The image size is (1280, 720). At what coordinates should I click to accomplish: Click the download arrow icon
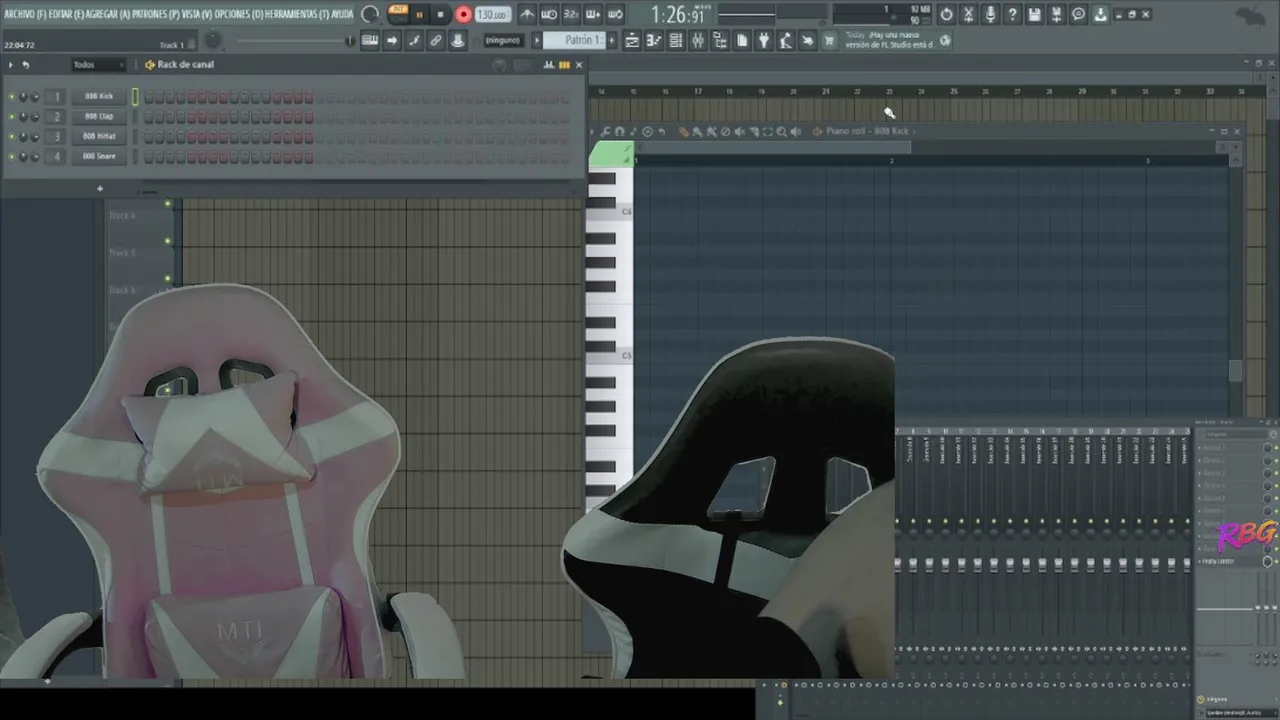point(1101,14)
